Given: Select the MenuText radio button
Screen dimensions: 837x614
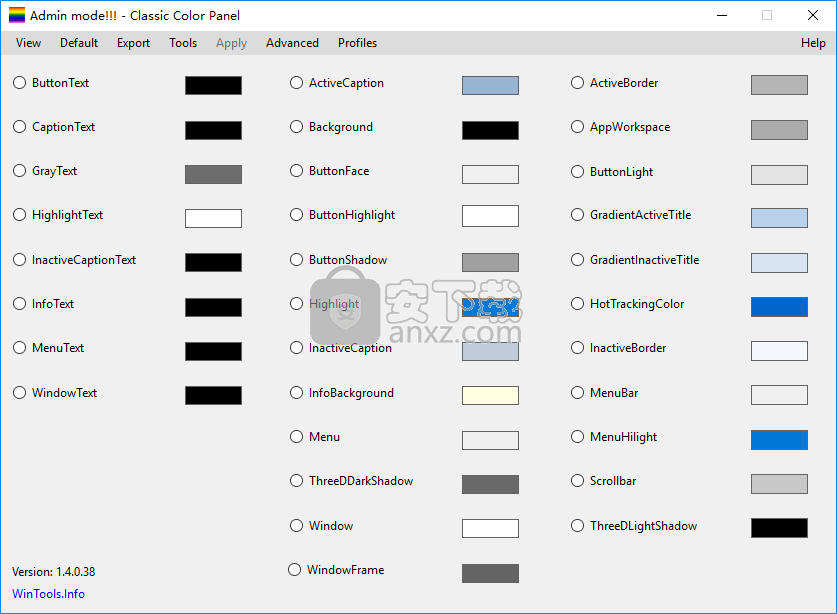Looking at the screenshot, I should click(20, 348).
